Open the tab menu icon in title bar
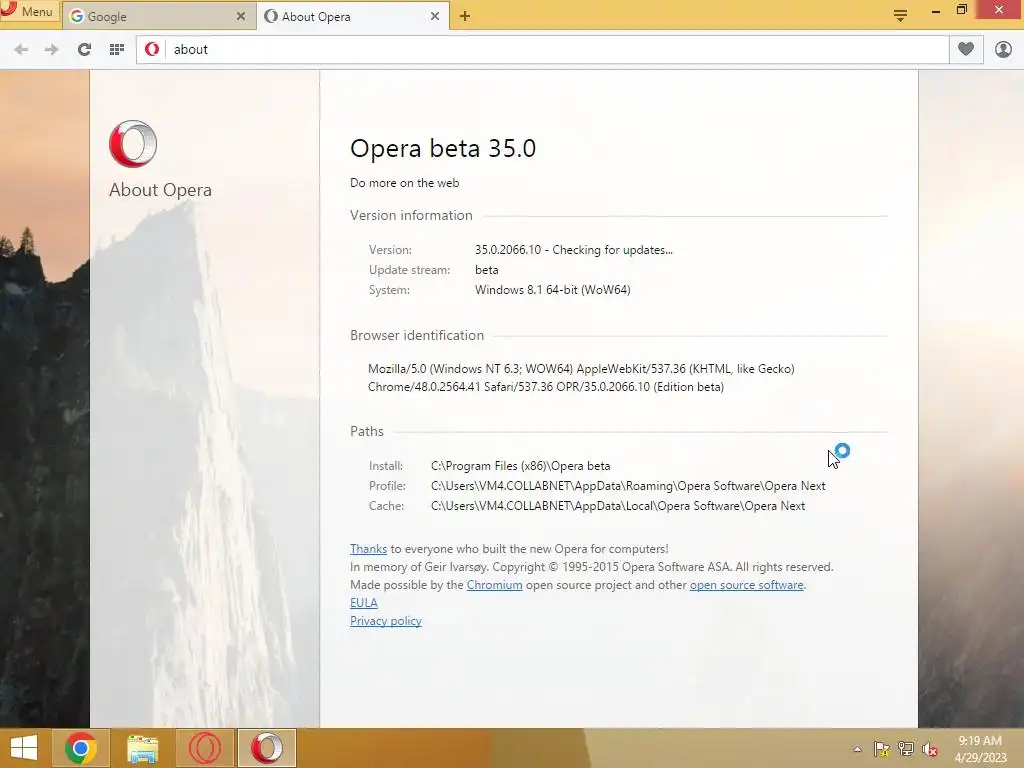The image size is (1024, 768). (x=901, y=15)
